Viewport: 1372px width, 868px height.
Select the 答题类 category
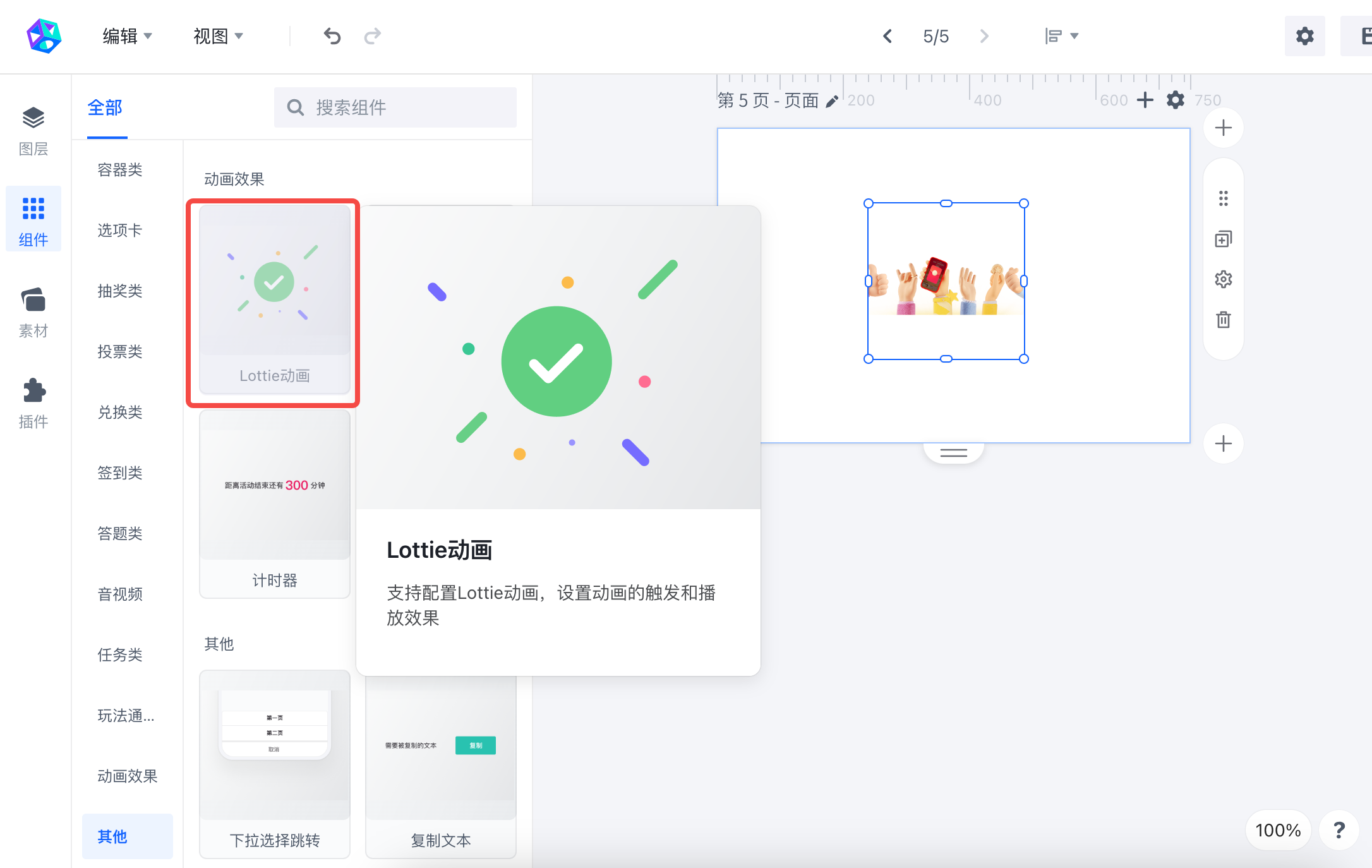point(120,533)
